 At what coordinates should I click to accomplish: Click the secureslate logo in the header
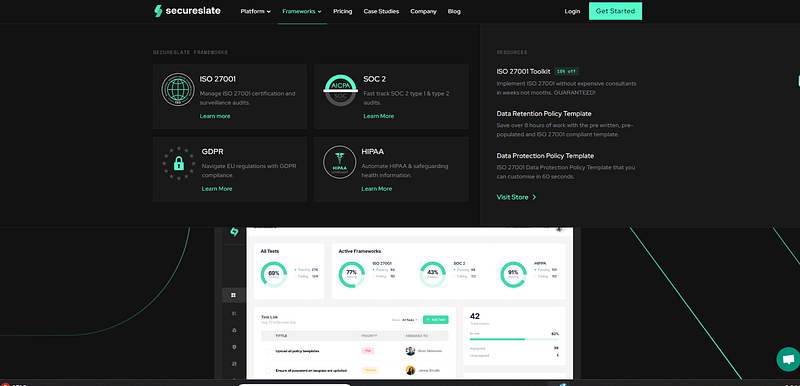187,11
